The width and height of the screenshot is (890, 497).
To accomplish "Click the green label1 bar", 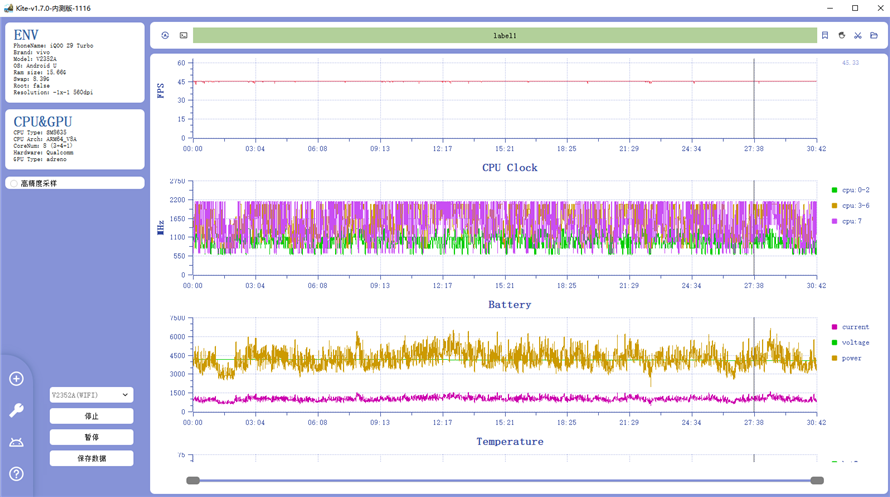I will (x=505, y=35).
